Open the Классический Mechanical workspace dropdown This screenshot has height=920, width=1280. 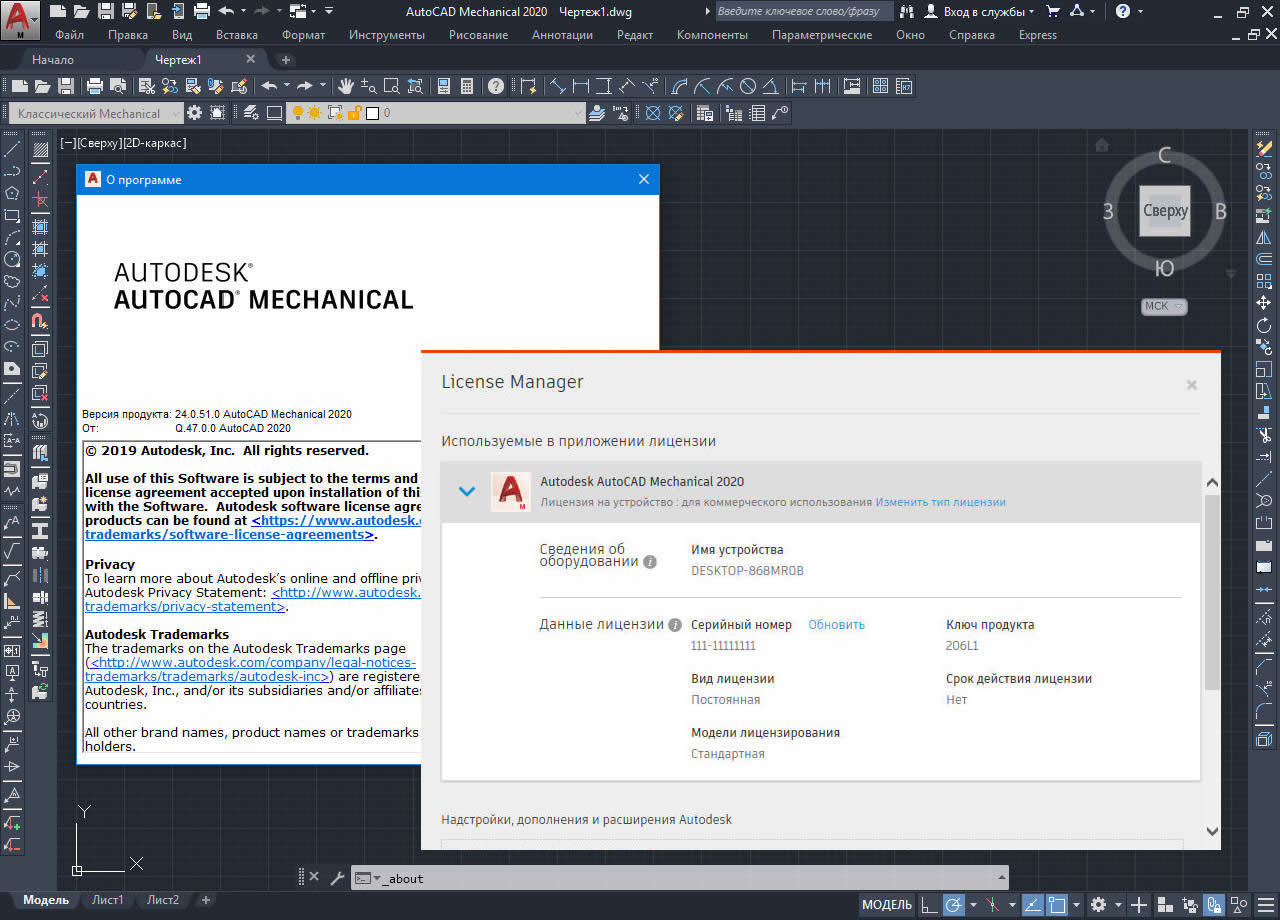(96, 113)
